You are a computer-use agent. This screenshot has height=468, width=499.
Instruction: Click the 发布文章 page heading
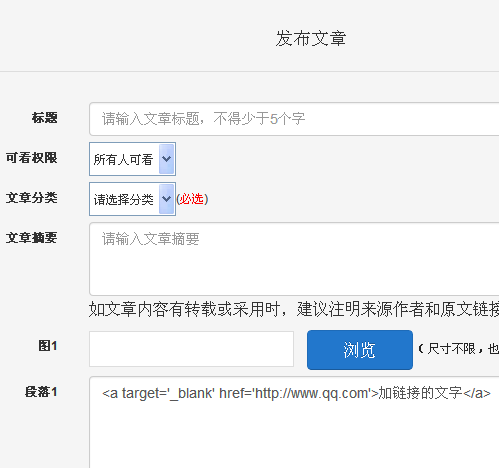point(311,38)
